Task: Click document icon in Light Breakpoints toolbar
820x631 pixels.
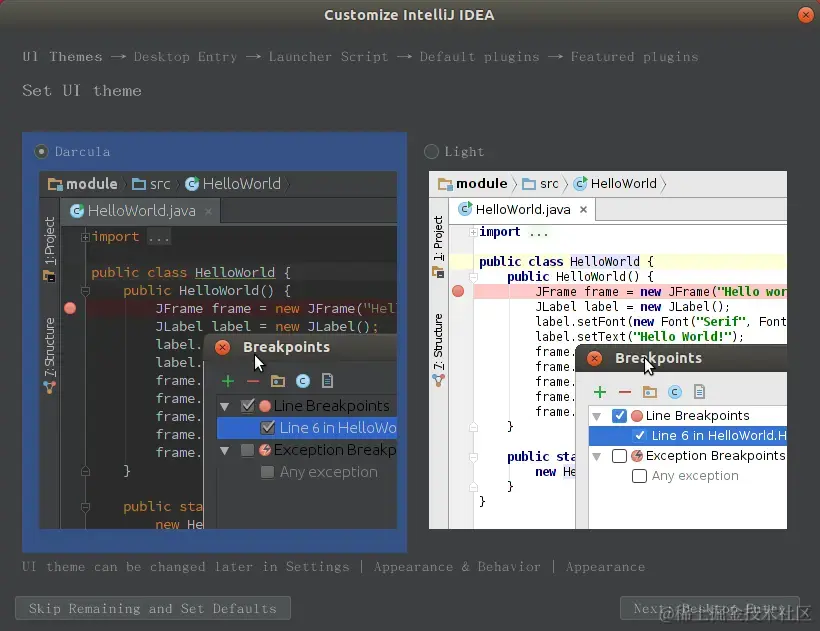Action: coord(699,392)
